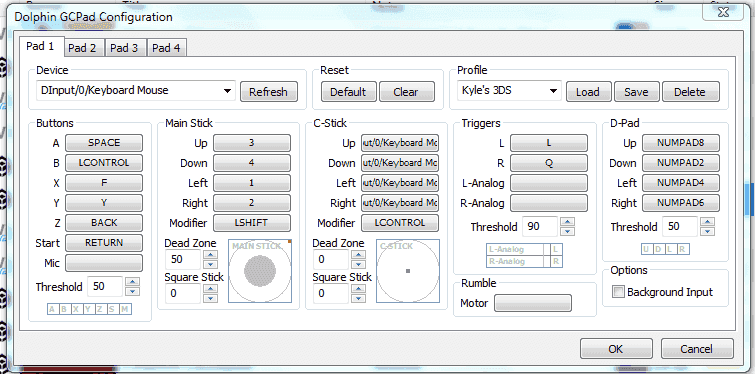The width and height of the screenshot is (755, 374).
Task: Decrease C-Stick Dead Zone value
Action: (358, 264)
